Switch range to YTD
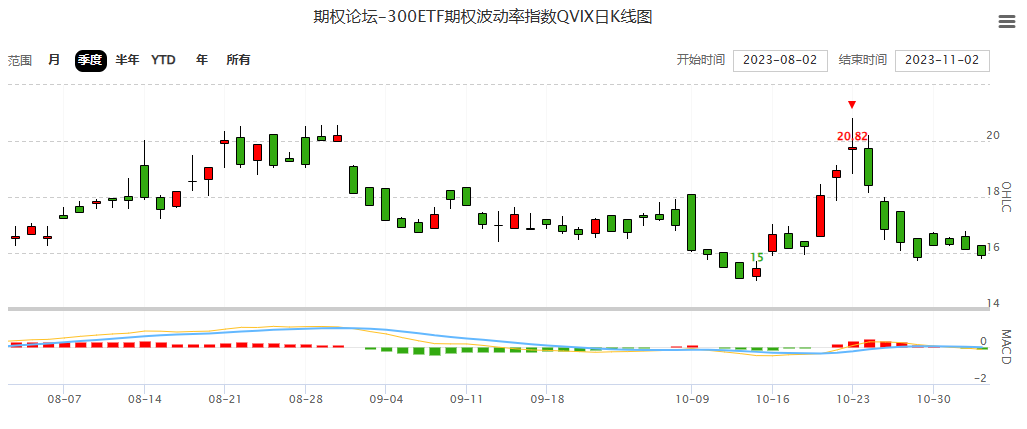1027x429 pixels. (163, 60)
